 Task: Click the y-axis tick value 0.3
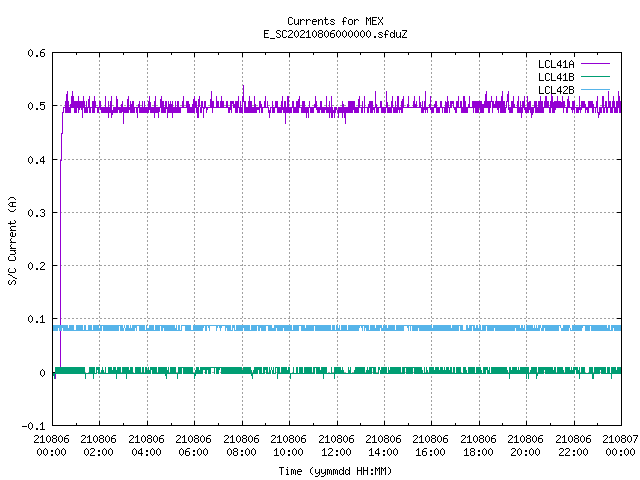pos(36,213)
